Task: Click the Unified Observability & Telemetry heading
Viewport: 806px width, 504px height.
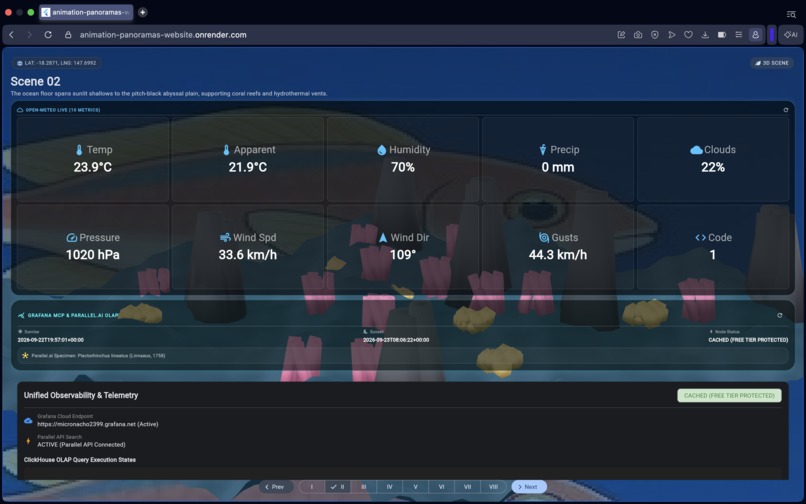Action: coord(81,395)
